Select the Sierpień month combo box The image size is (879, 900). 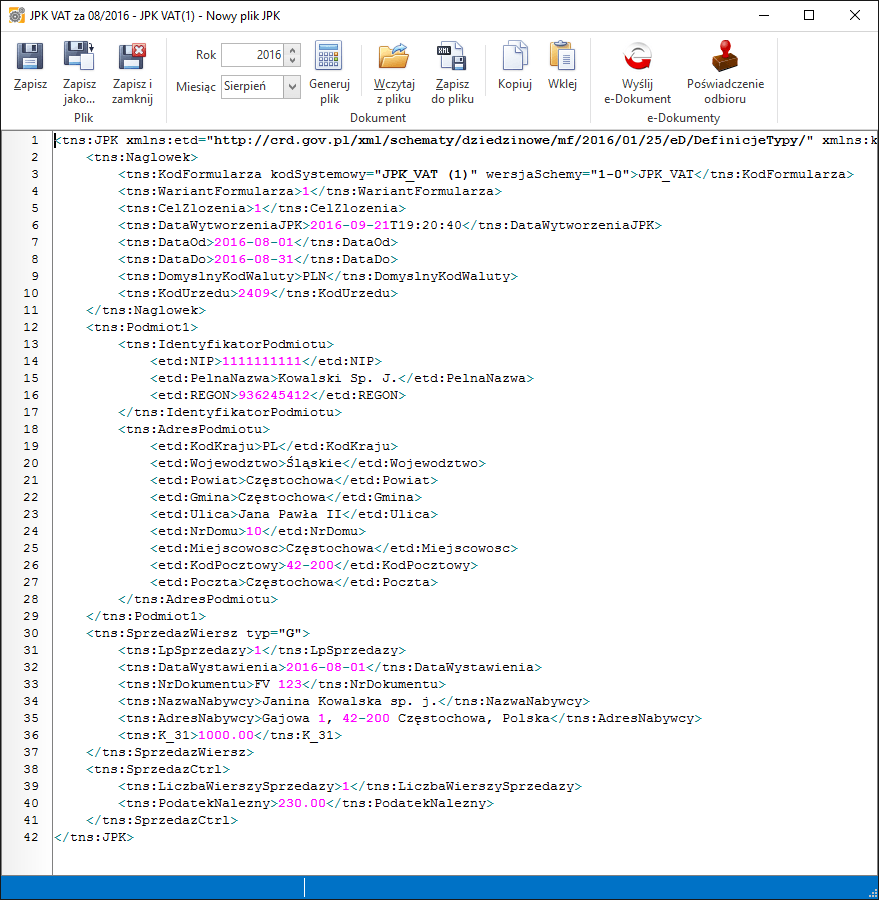click(x=252, y=87)
